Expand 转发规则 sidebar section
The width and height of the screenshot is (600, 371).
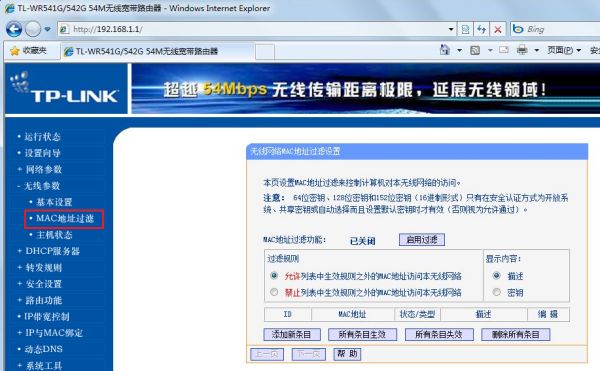point(44,268)
